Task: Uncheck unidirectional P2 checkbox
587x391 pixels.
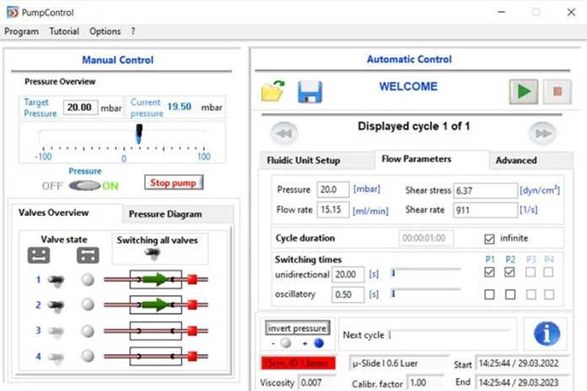Action: [x=510, y=272]
